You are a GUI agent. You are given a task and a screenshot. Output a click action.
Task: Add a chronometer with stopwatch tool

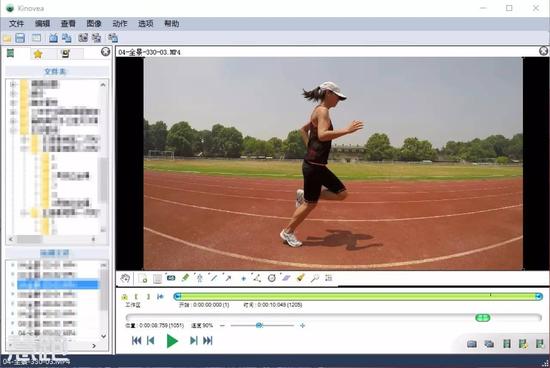click(x=271, y=278)
